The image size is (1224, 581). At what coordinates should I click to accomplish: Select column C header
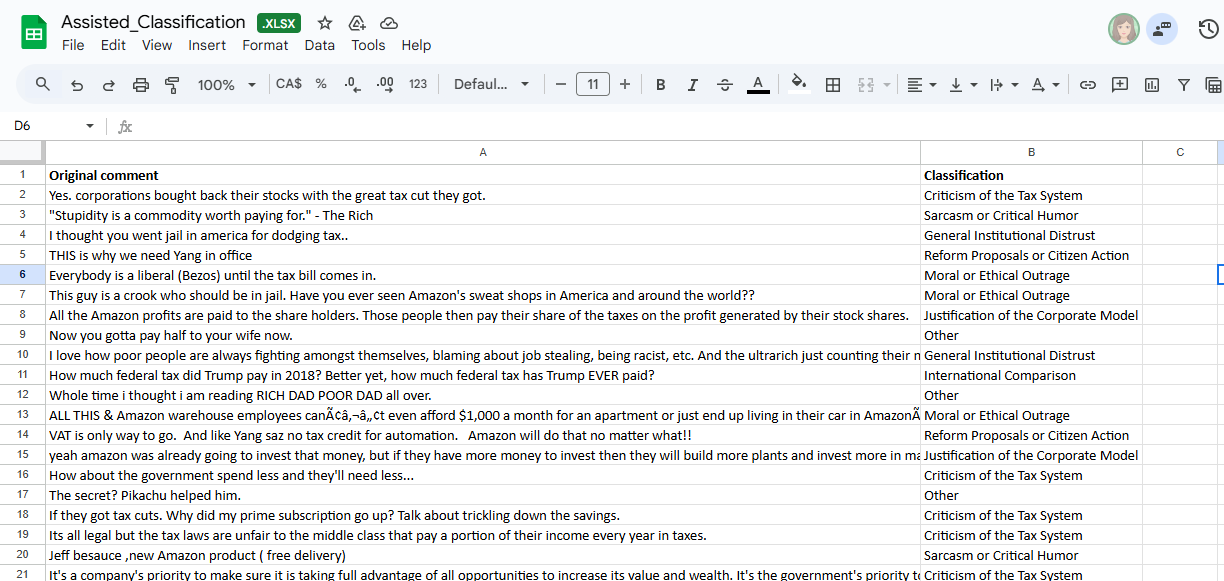point(1180,152)
